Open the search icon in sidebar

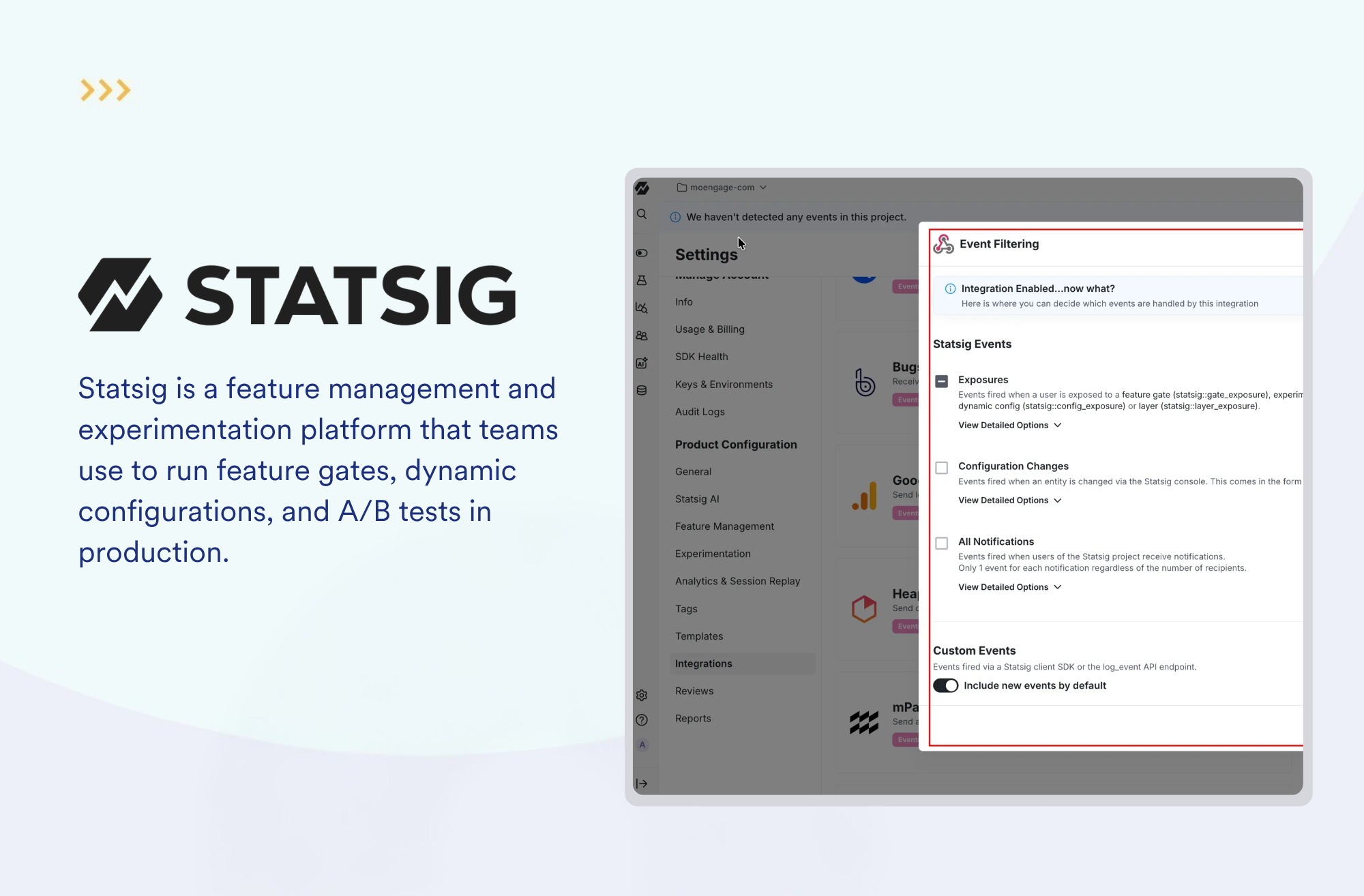(x=642, y=214)
